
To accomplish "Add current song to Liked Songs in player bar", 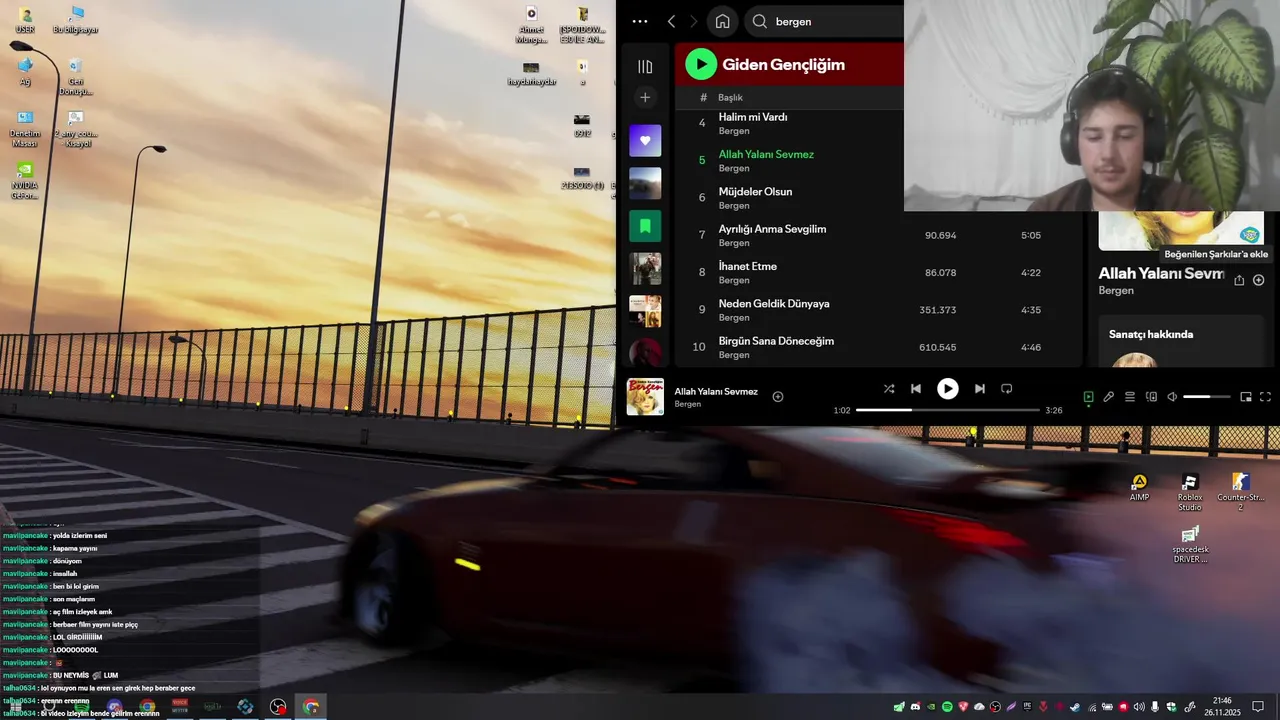I will 778,397.
